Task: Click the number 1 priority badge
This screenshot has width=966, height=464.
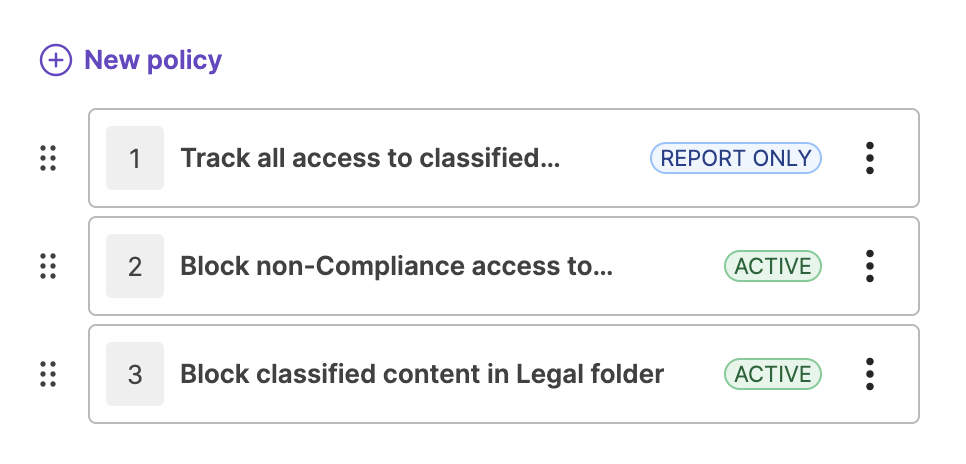Action: point(135,158)
